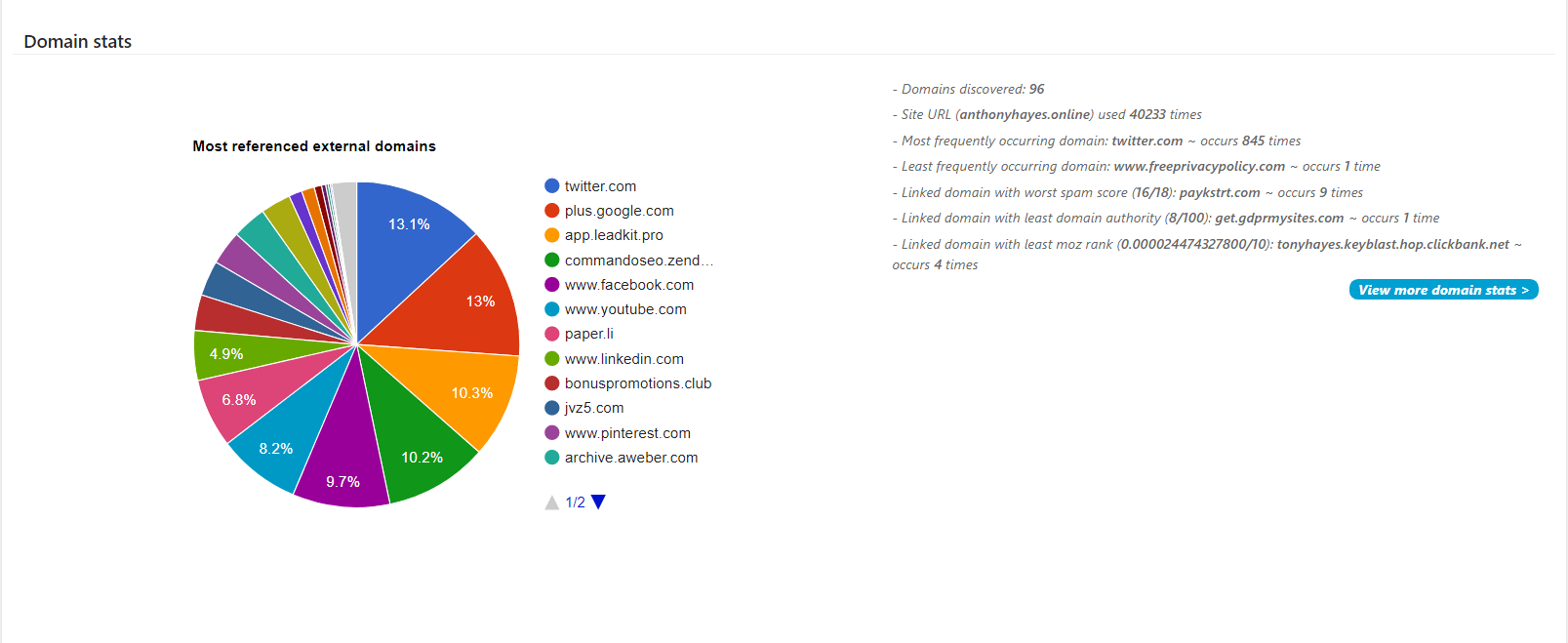Click the Most referenced external domains title
Screen dimensions: 1568x643
pyautogui.click(x=314, y=146)
